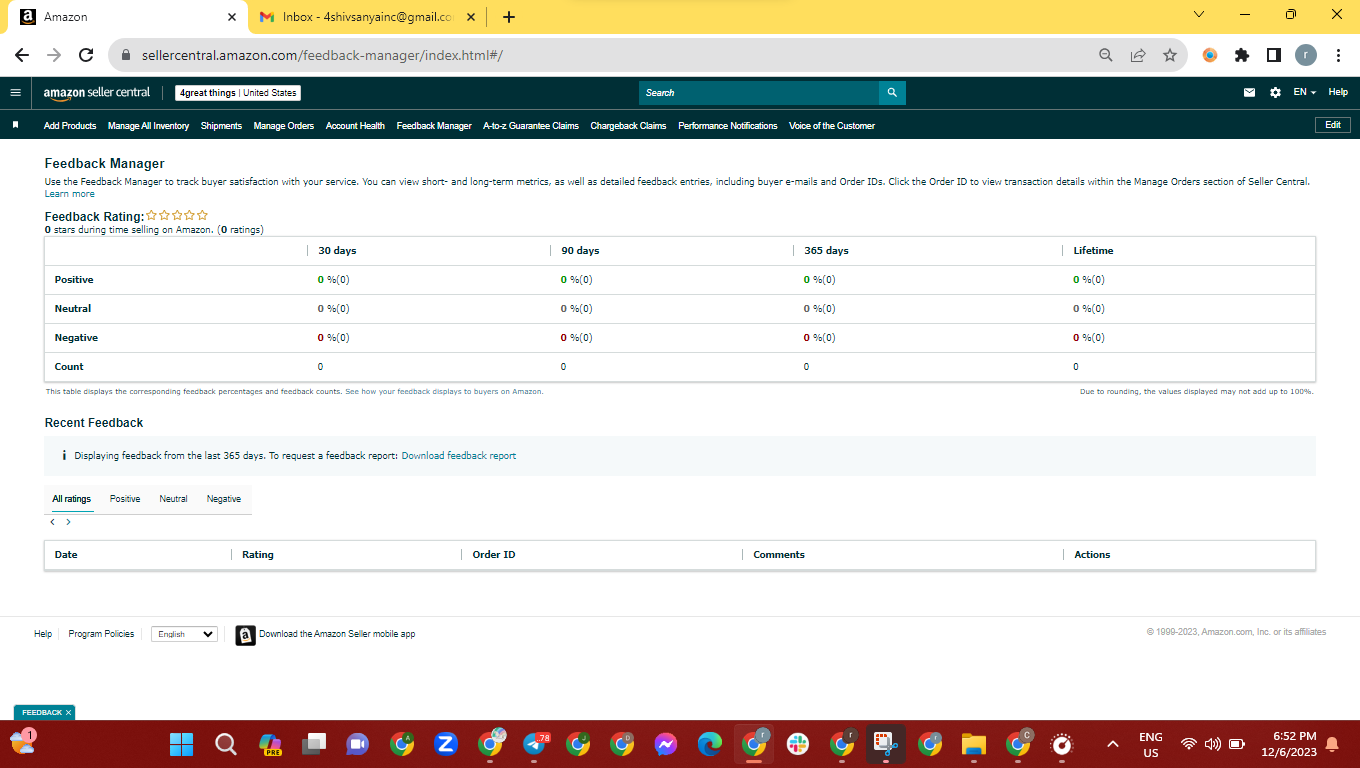Click the Edit navigation button
The height and width of the screenshot is (768, 1360).
(x=1333, y=125)
